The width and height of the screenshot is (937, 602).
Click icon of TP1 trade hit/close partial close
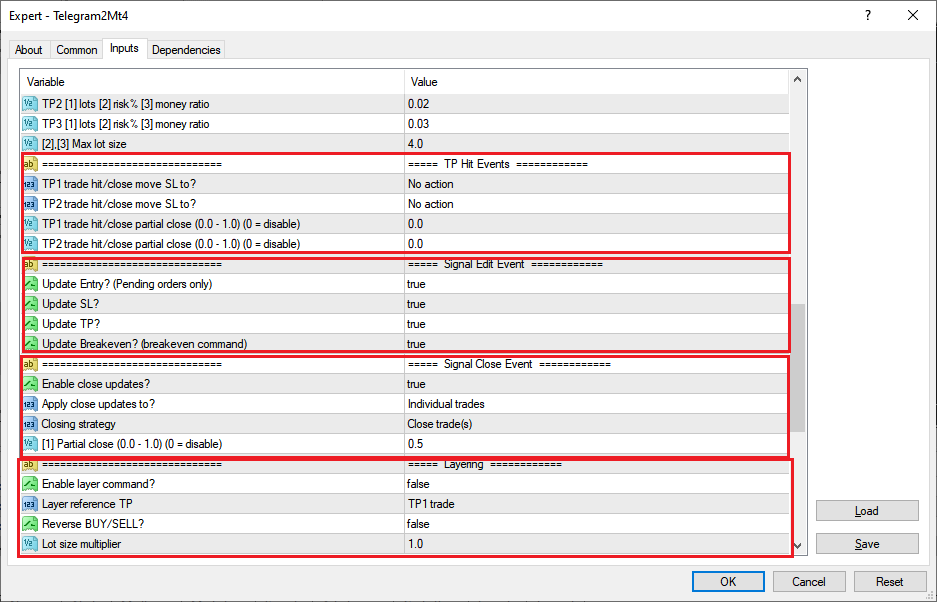click(x=30, y=224)
